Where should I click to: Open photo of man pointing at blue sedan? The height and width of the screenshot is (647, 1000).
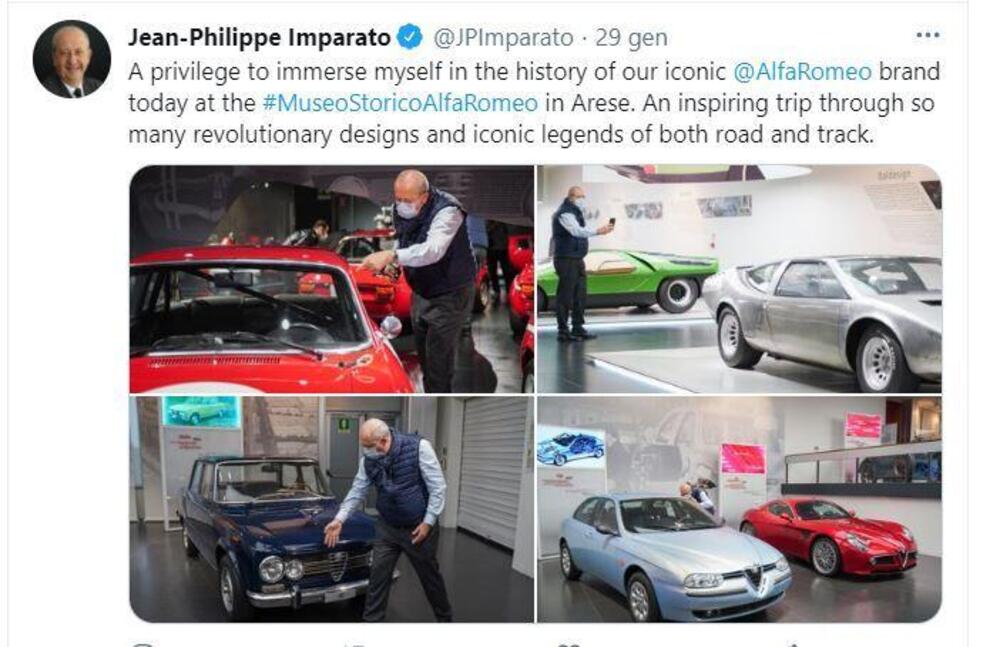tap(331, 509)
